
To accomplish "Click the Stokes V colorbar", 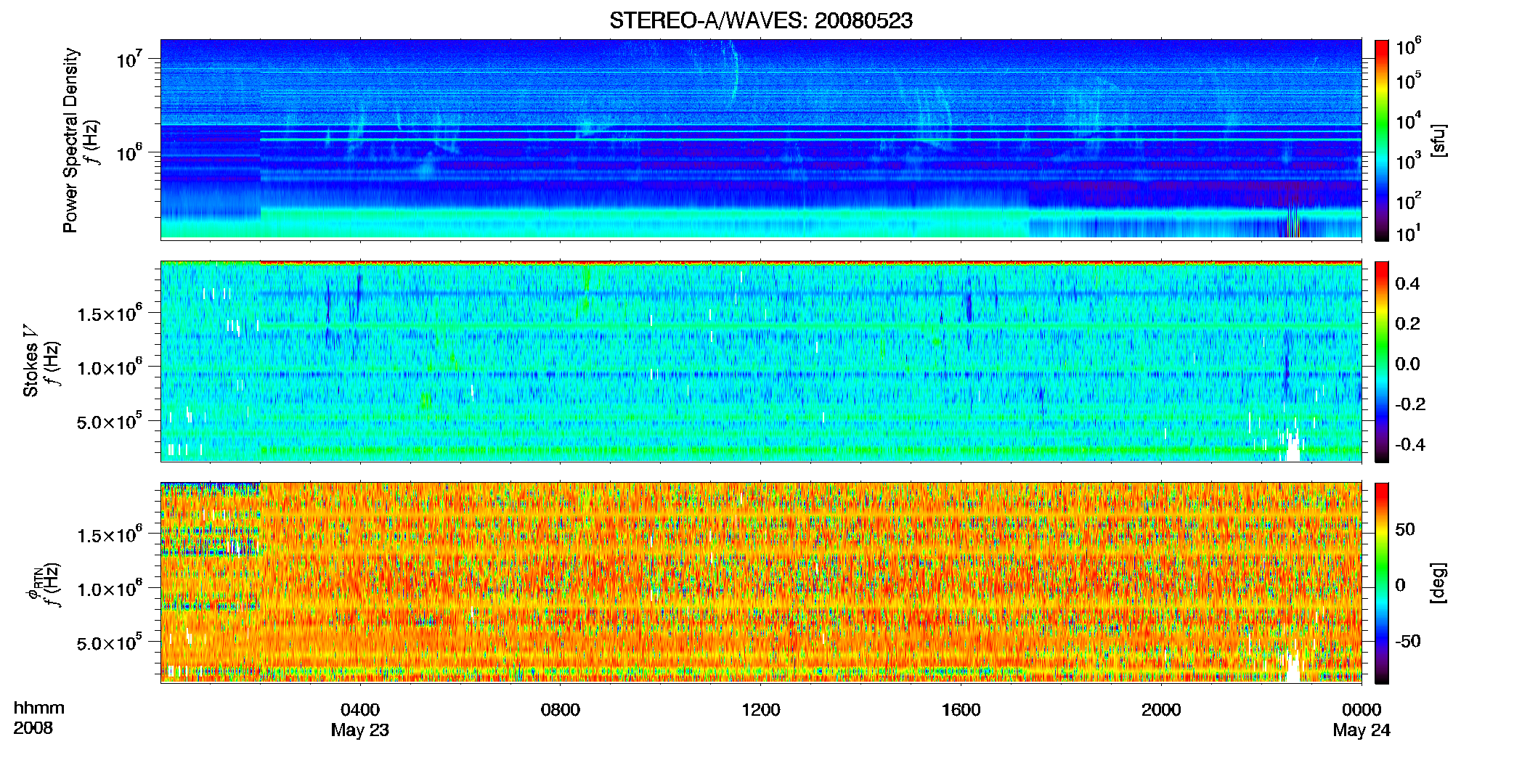I will pyautogui.click(x=1382, y=362).
